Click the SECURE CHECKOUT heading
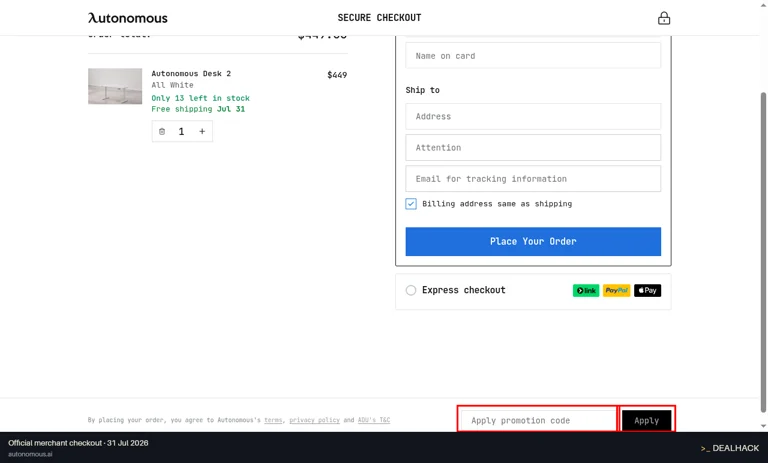 point(379,18)
